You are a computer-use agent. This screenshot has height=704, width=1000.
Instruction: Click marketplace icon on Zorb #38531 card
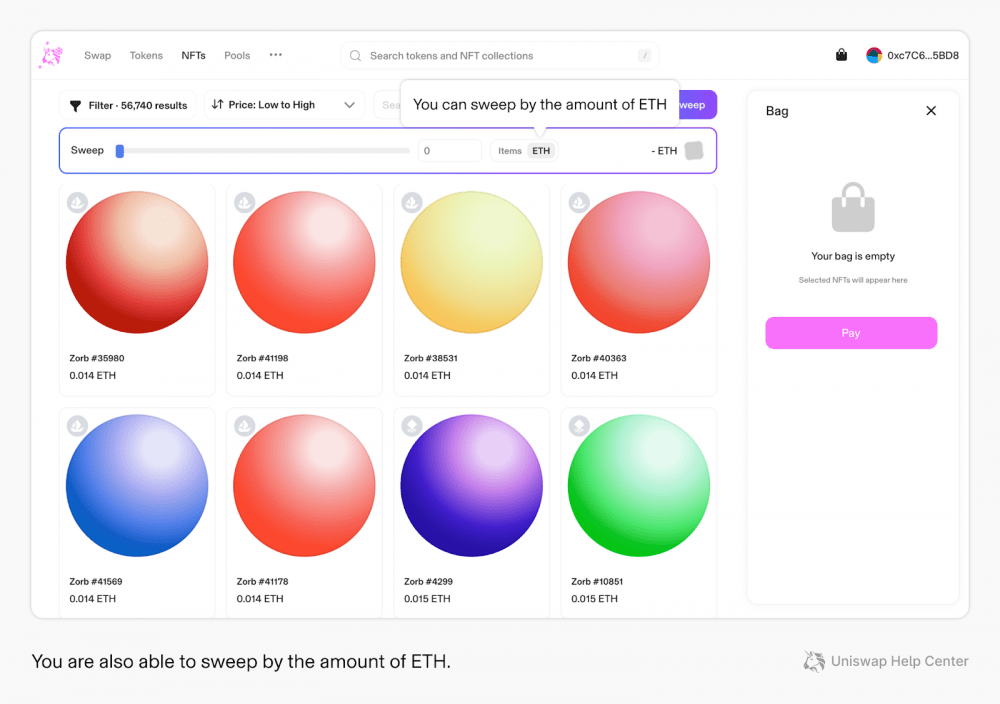412,203
